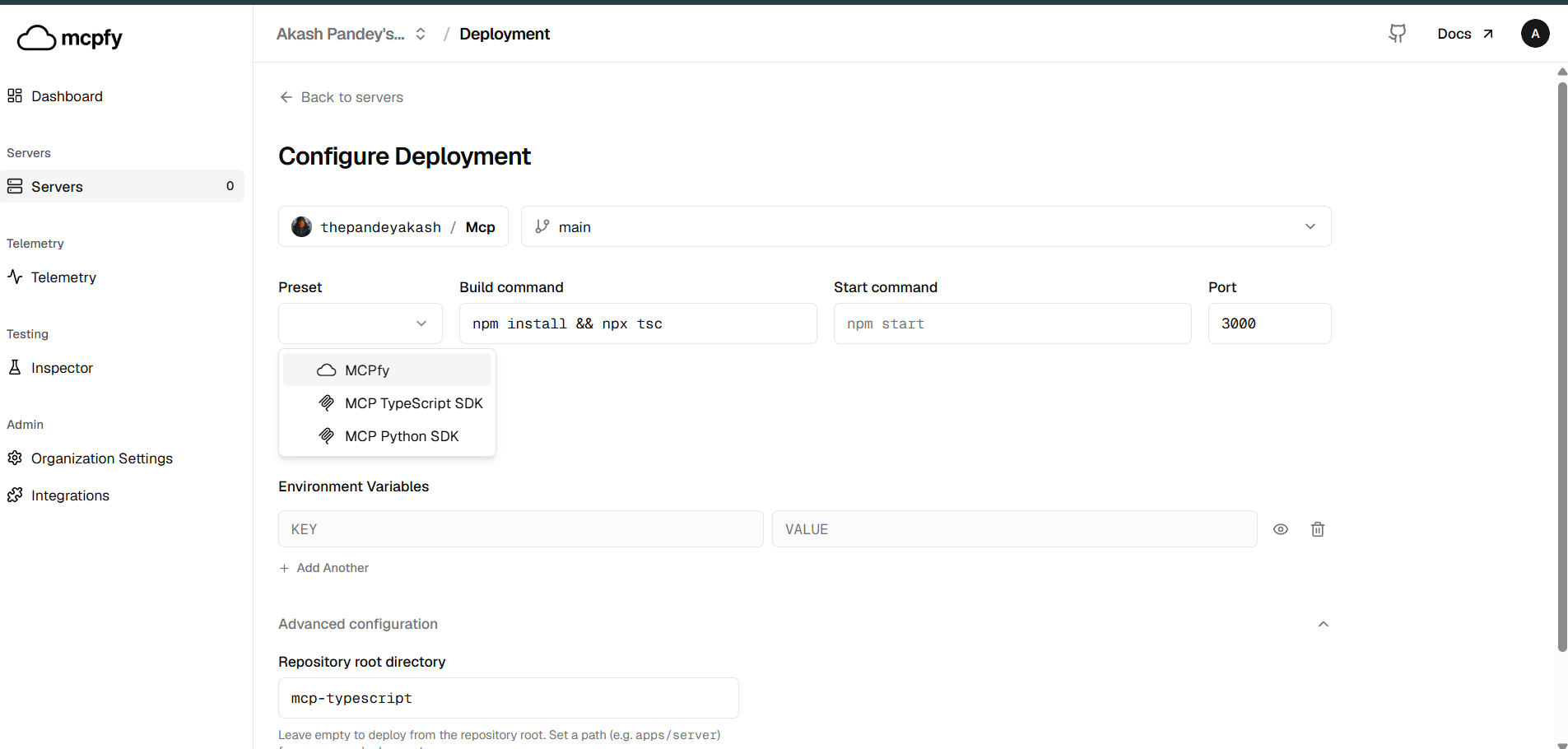Viewport: 1568px width, 749px height.
Task: Click Add Another environment variable
Action: [324, 568]
